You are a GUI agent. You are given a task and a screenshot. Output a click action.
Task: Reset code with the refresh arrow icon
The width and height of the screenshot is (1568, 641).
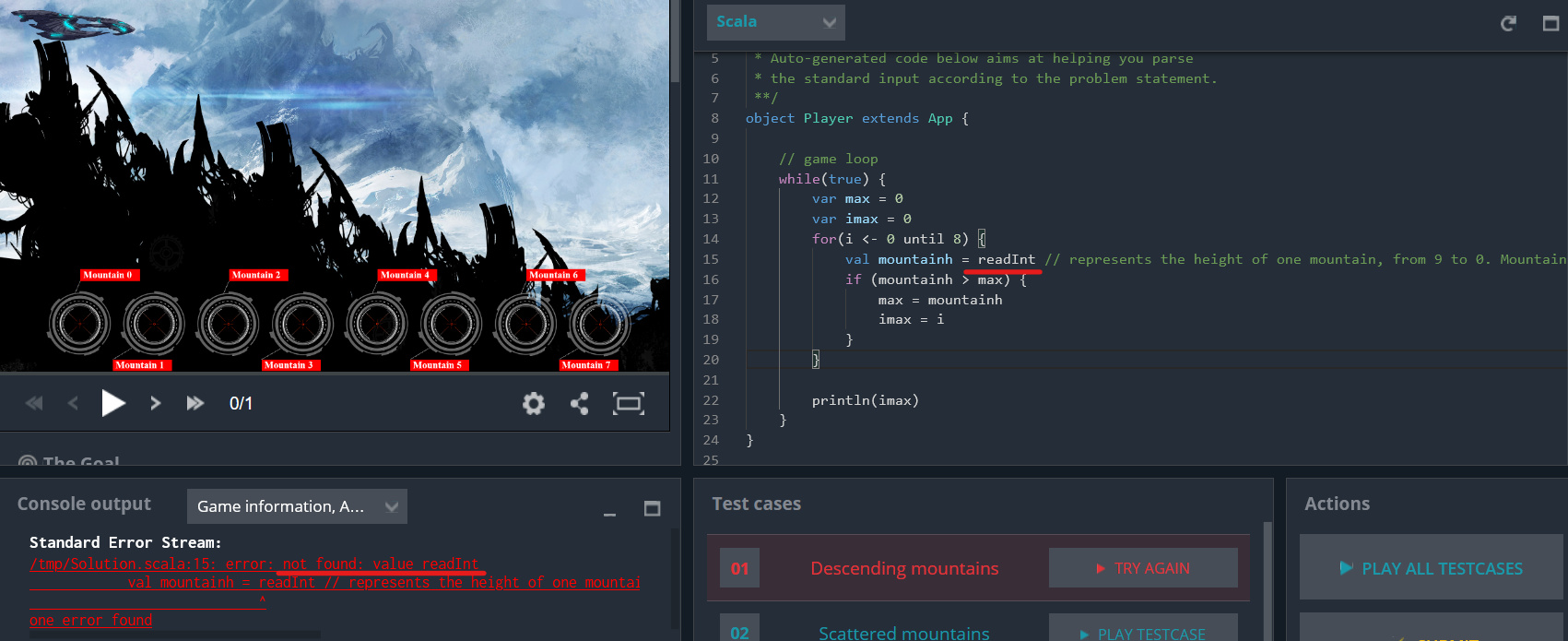(x=1508, y=23)
